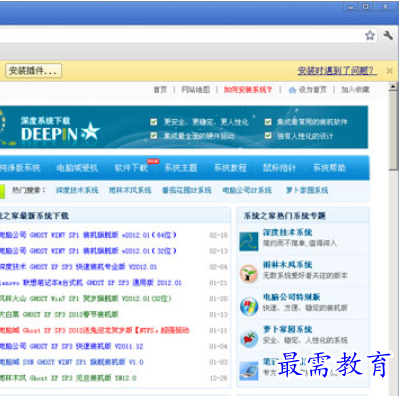The height and width of the screenshot is (396, 399).
Task: Open the 系统主题 navigation tab
Action: tap(181, 168)
